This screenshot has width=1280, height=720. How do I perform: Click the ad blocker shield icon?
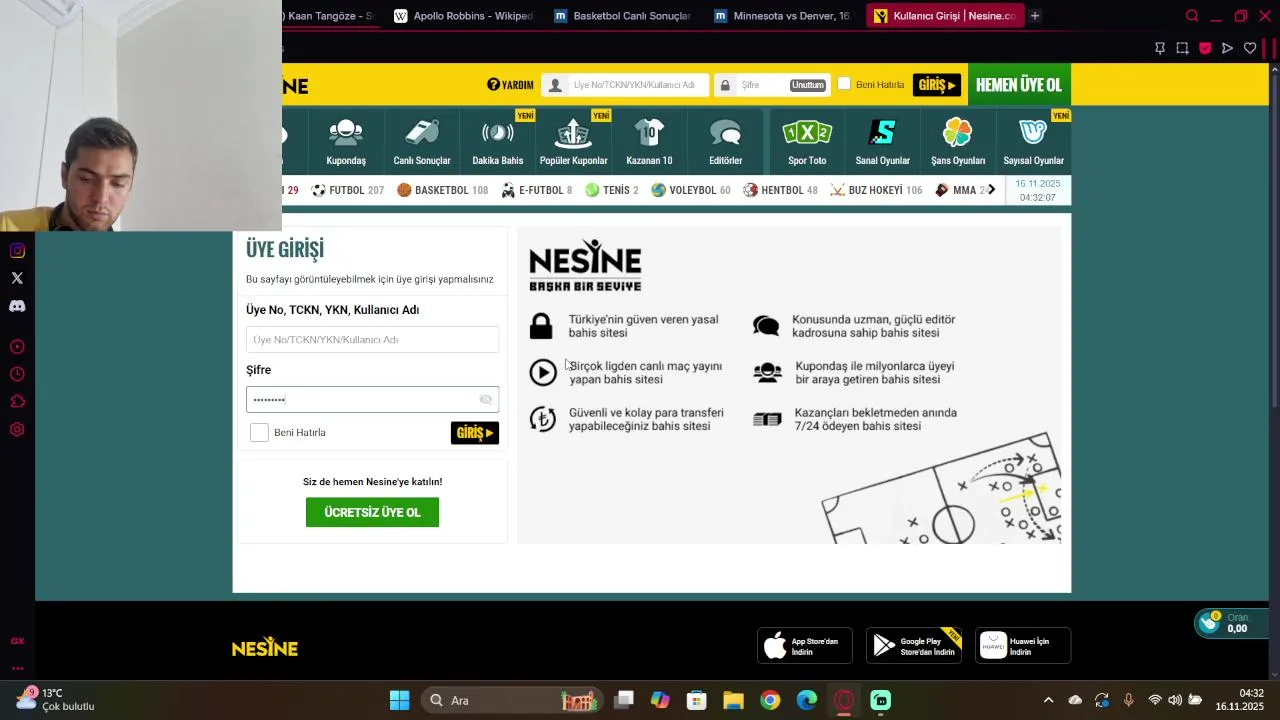[x=1205, y=48]
